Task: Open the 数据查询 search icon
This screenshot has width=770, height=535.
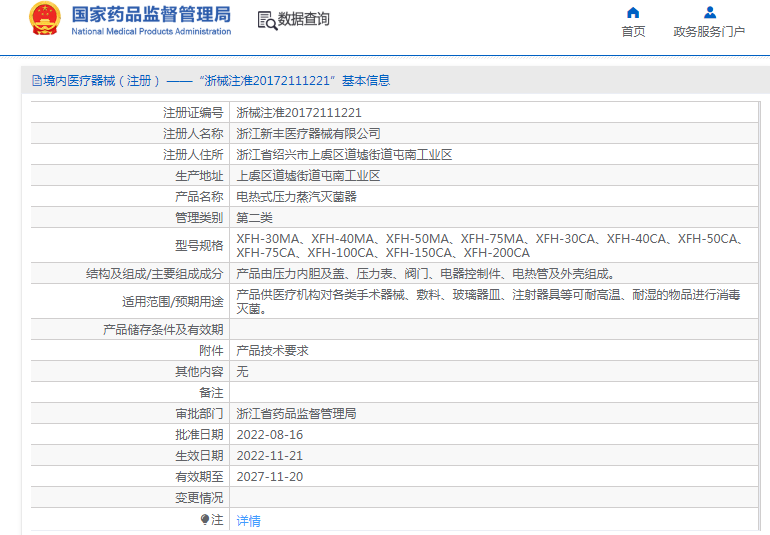Action: [267, 21]
